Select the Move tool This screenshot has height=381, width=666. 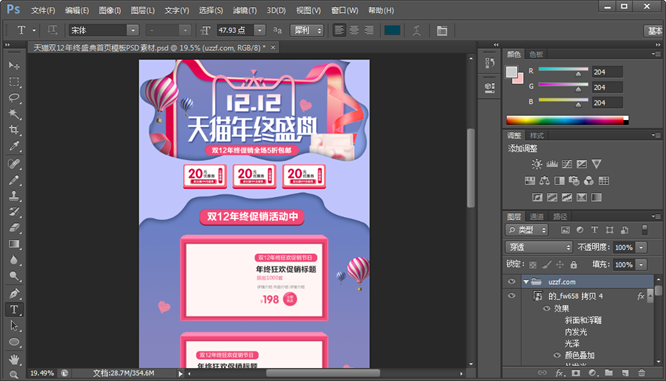tap(14, 65)
